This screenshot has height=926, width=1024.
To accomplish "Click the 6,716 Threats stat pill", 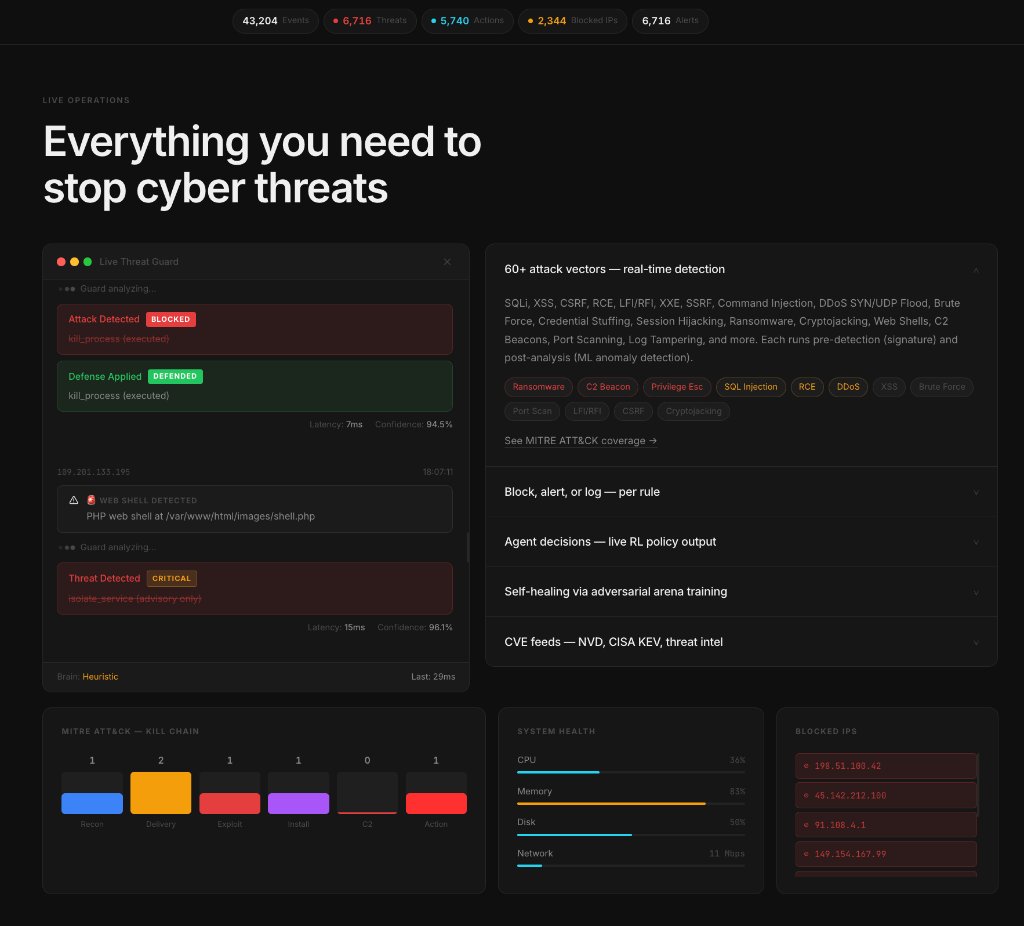I will pos(370,21).
